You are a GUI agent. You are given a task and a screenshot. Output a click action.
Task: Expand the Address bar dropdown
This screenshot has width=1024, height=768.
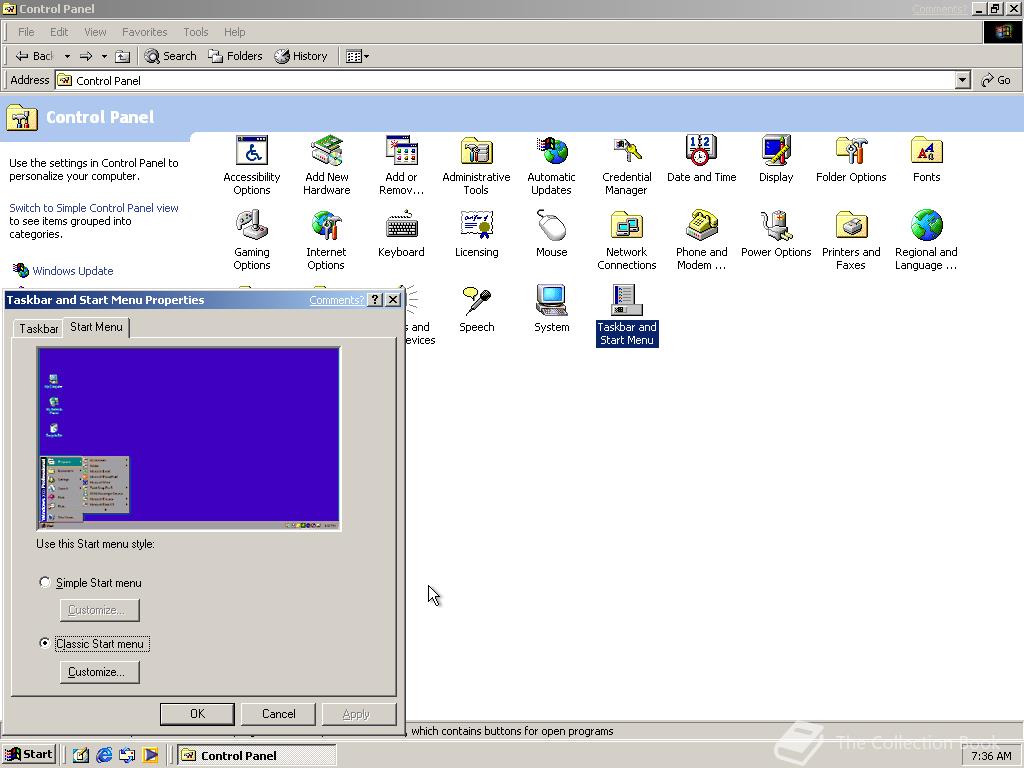[x=962, y=80]
